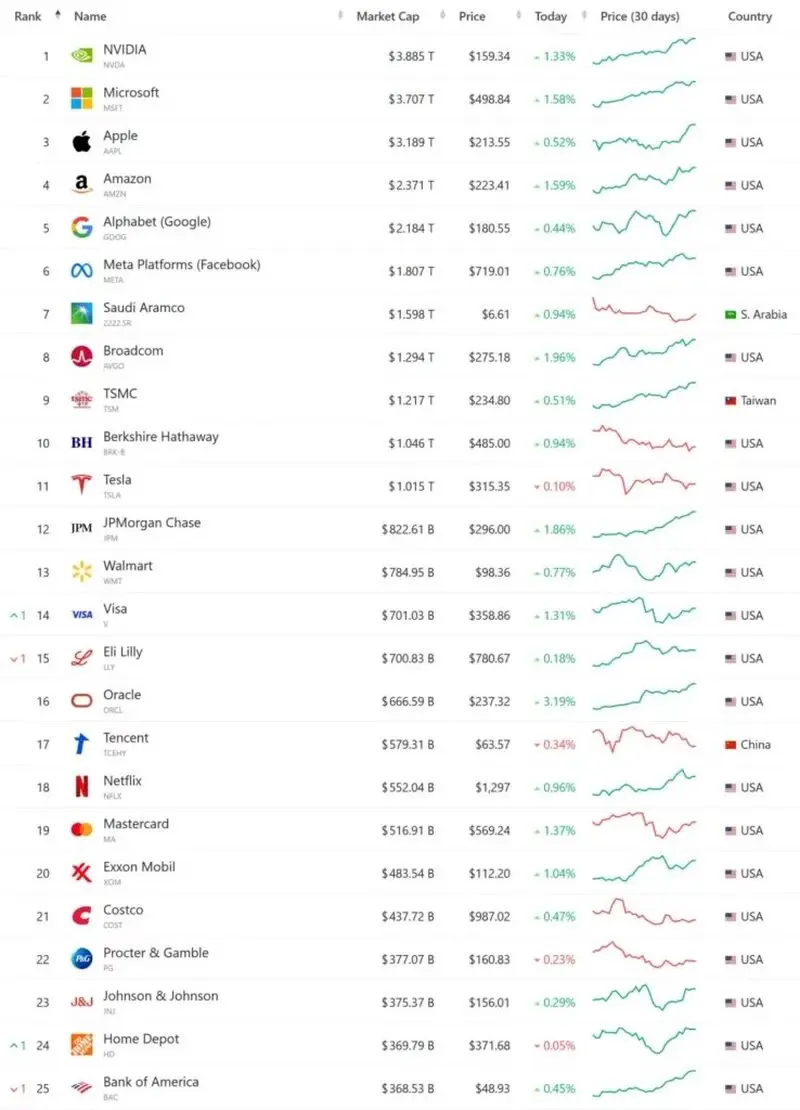Click the Country column header
This screenshot has height=1110, width=800.
(750, 16)
